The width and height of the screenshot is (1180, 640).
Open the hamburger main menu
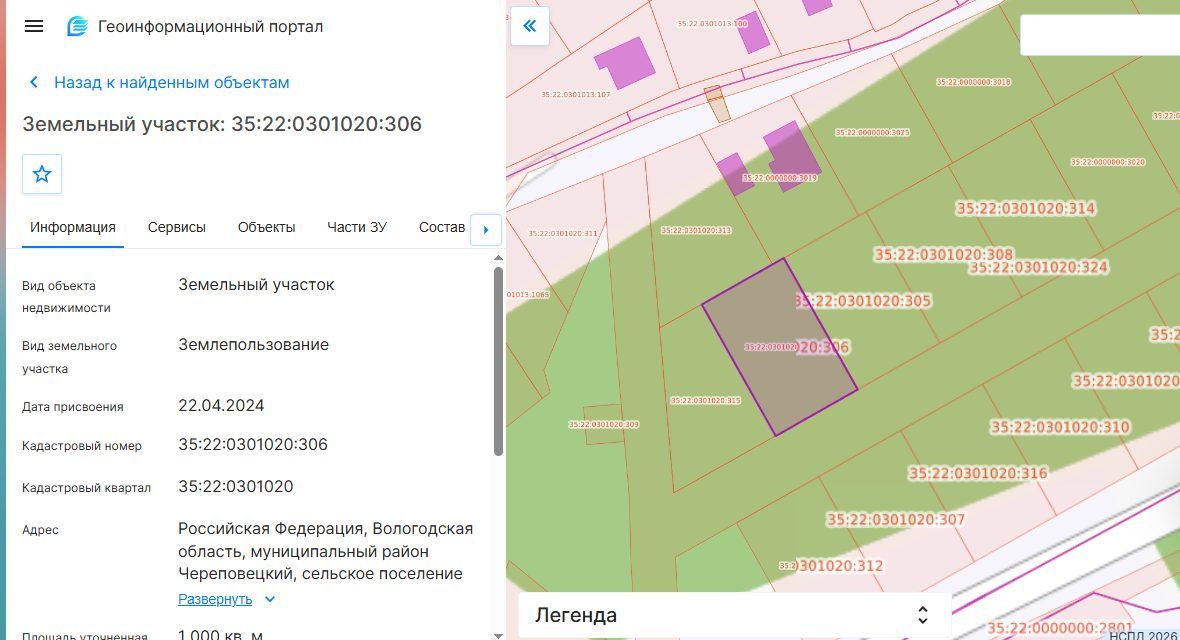pos(34,26)
